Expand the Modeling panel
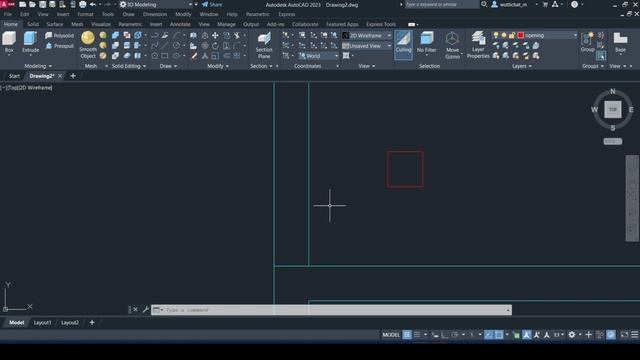640x360 pixels. (38, 66)
